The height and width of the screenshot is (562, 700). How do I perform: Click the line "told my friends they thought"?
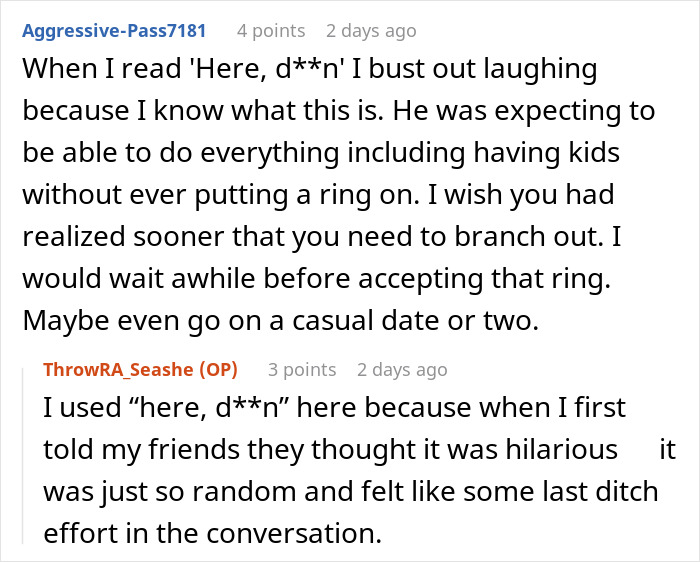330,450
